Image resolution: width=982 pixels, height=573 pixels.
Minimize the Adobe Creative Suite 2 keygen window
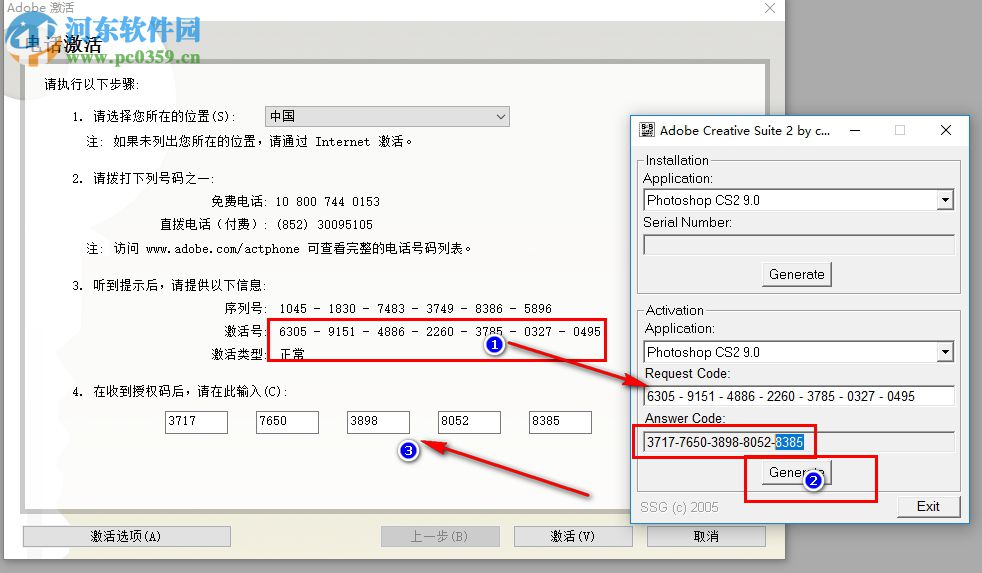[x=855, y=130]
